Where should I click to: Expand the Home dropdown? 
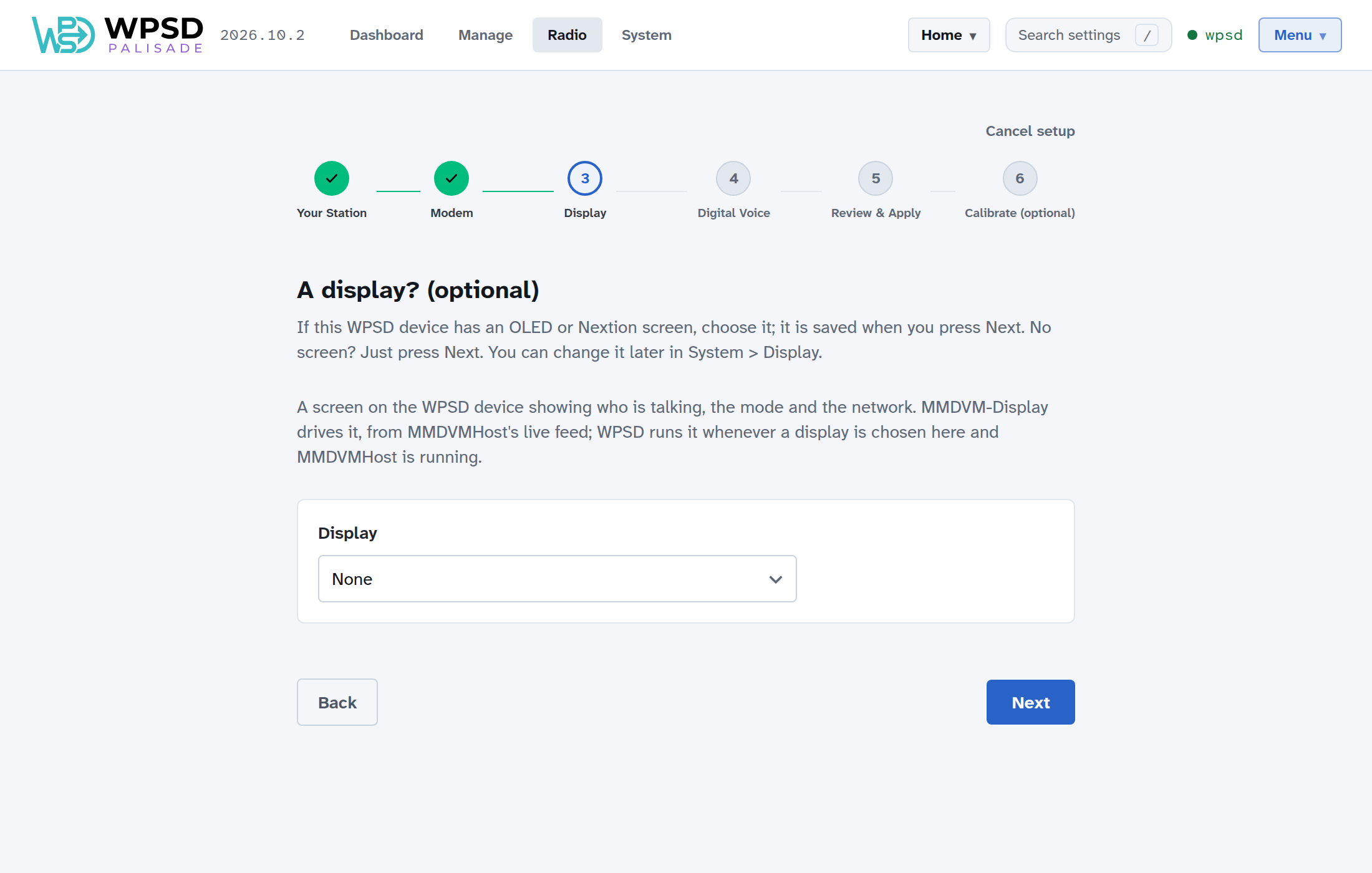(949, 35)
